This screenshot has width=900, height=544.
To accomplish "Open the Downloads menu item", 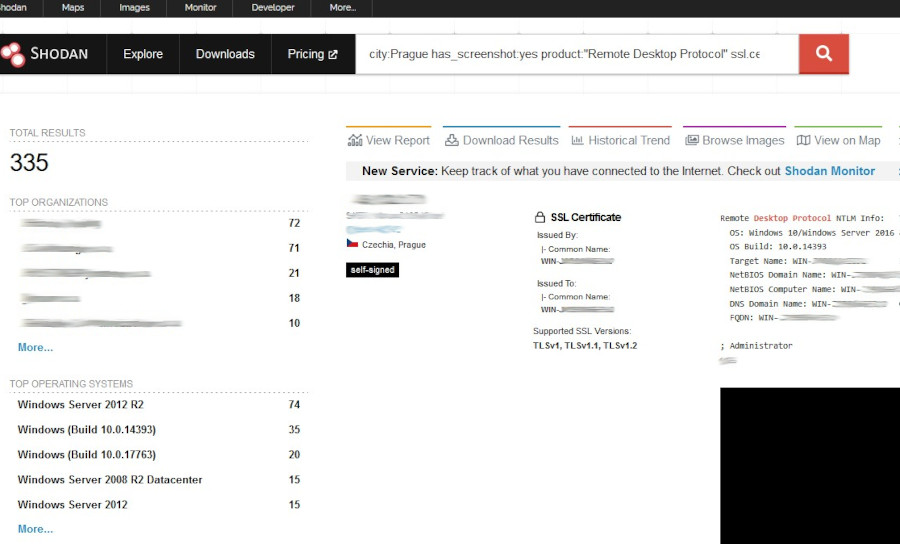I will pyautogui.click(x=225, y=54).
